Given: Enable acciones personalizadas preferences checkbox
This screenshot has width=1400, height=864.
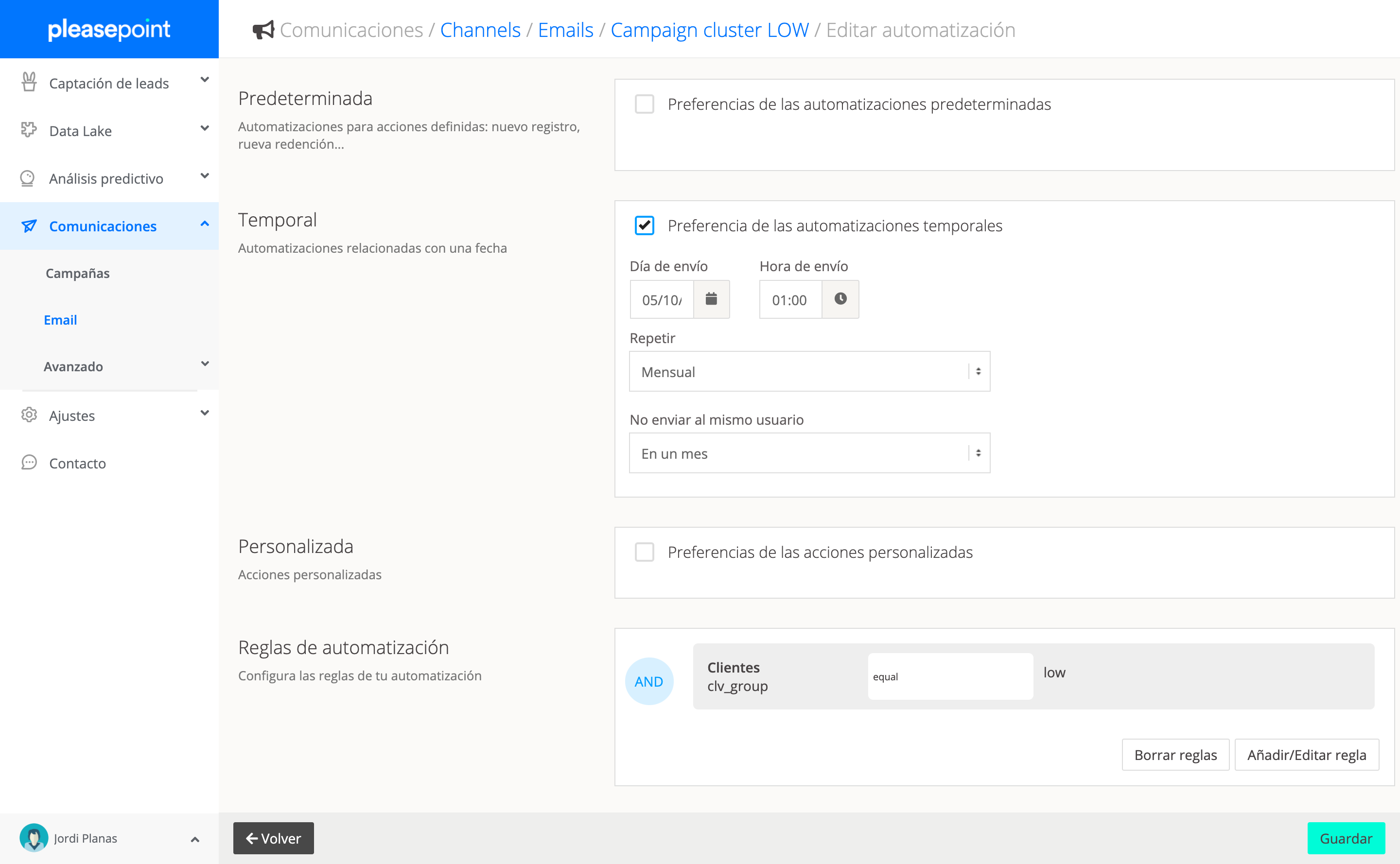Looking at the screenshot, I should 644,552.
